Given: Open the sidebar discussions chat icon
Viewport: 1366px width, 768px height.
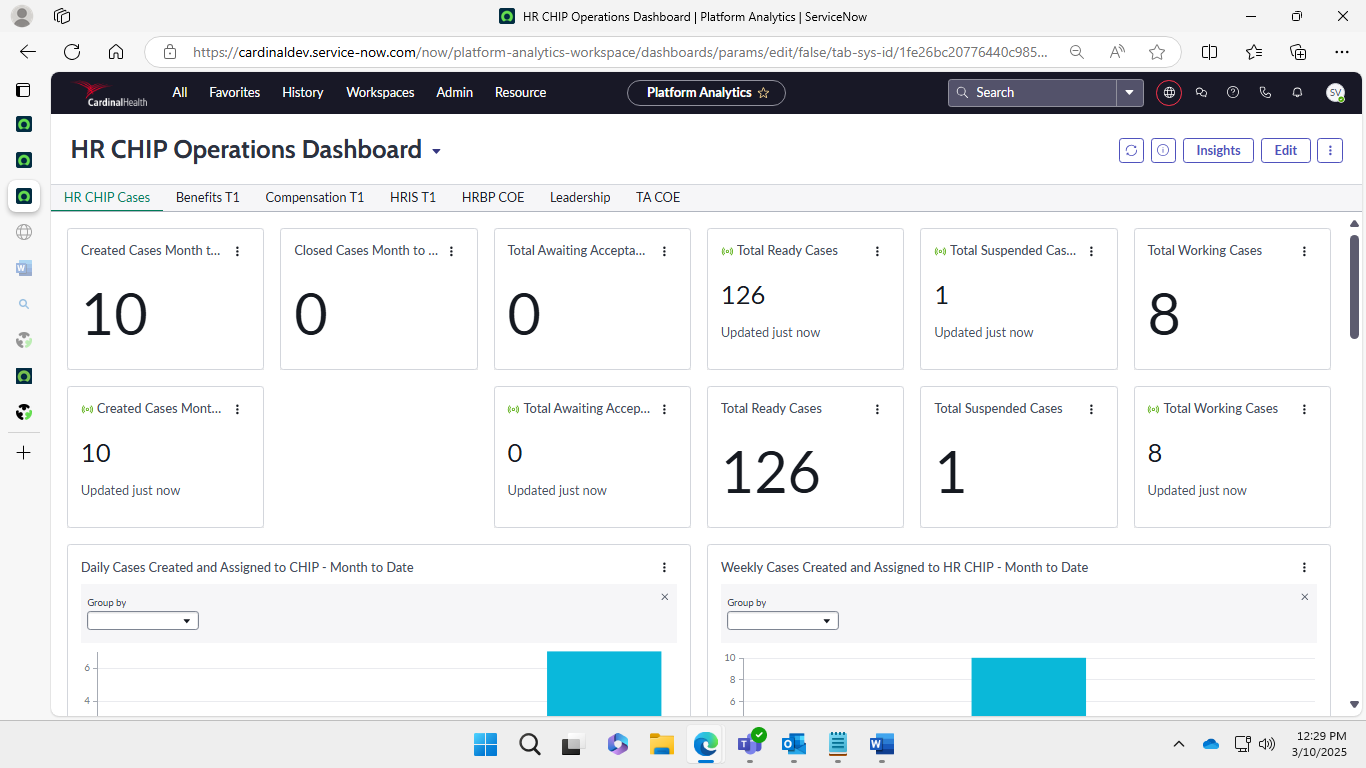Looking at the screenshot, I should (x=1201, y=92).
